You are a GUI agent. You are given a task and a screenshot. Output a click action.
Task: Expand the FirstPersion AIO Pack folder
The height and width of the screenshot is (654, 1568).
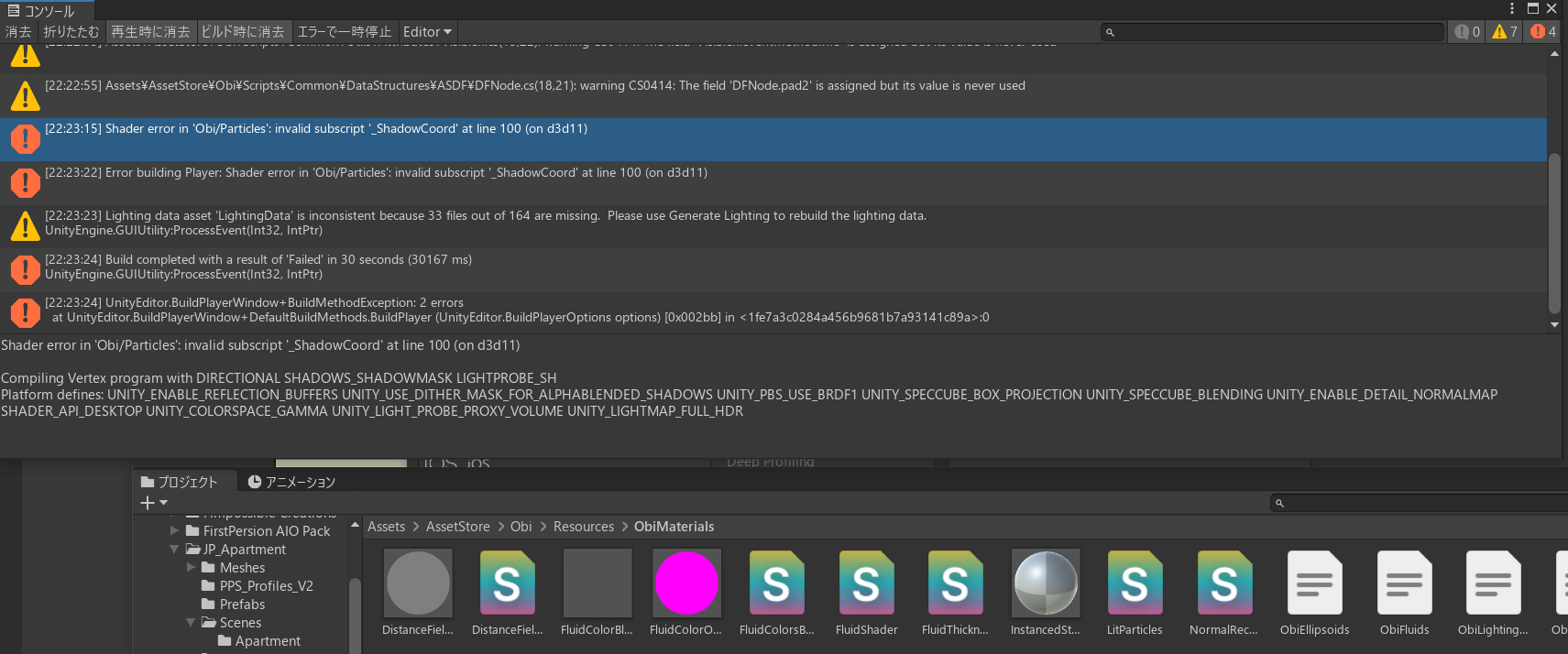tap(174, 530)
